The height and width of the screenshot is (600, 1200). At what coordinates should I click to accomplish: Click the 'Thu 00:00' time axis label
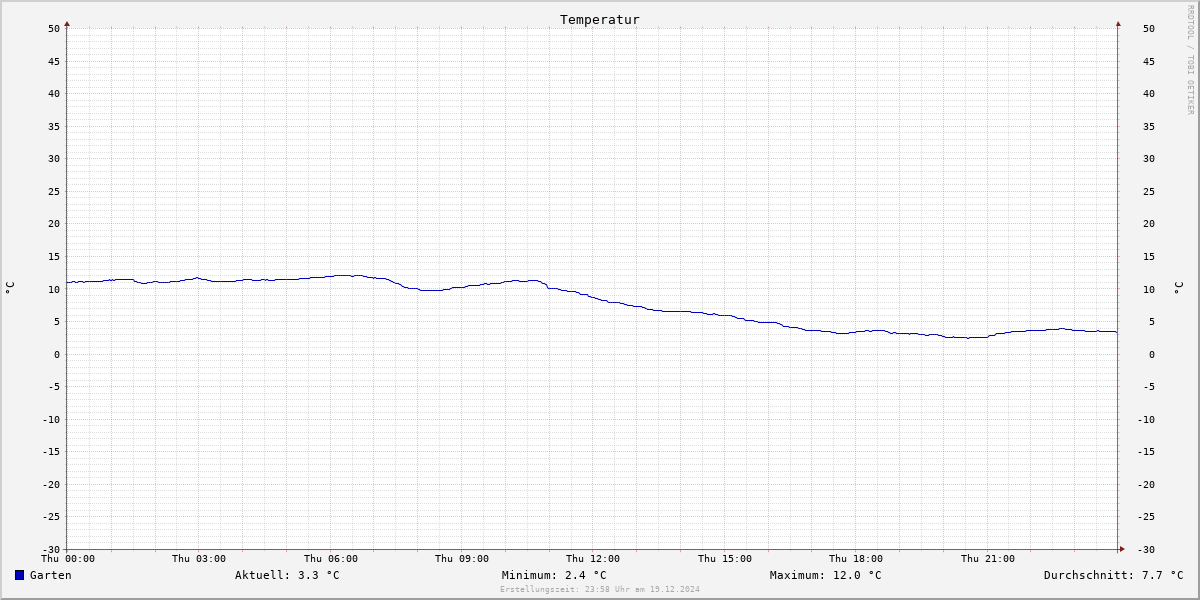click(x=68, y=559)
